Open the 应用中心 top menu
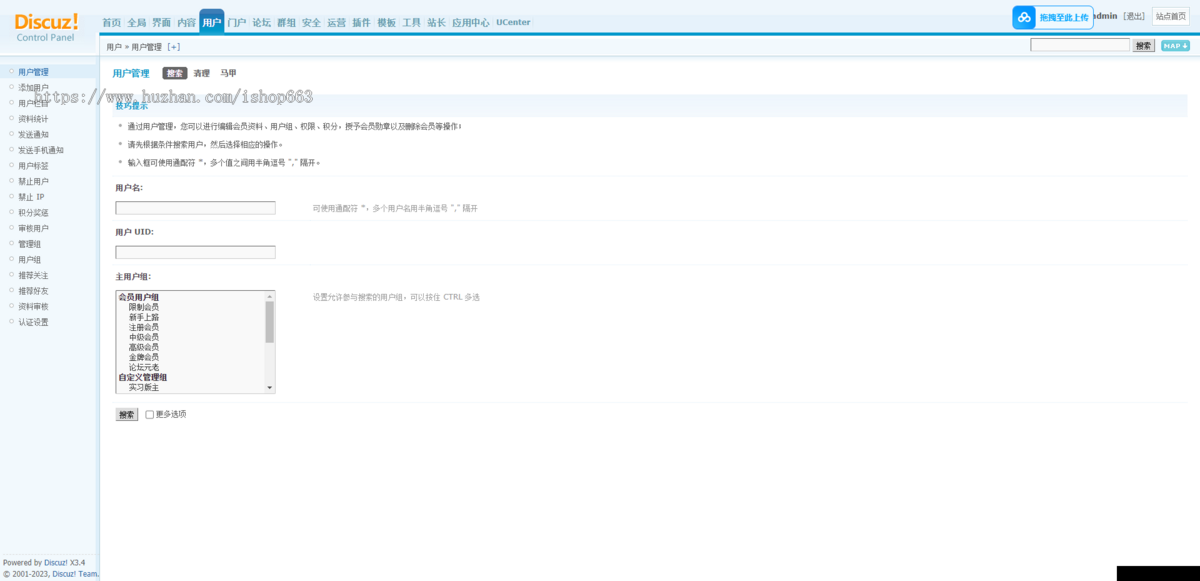1200x581 pixels. click(x=471, y=22)
